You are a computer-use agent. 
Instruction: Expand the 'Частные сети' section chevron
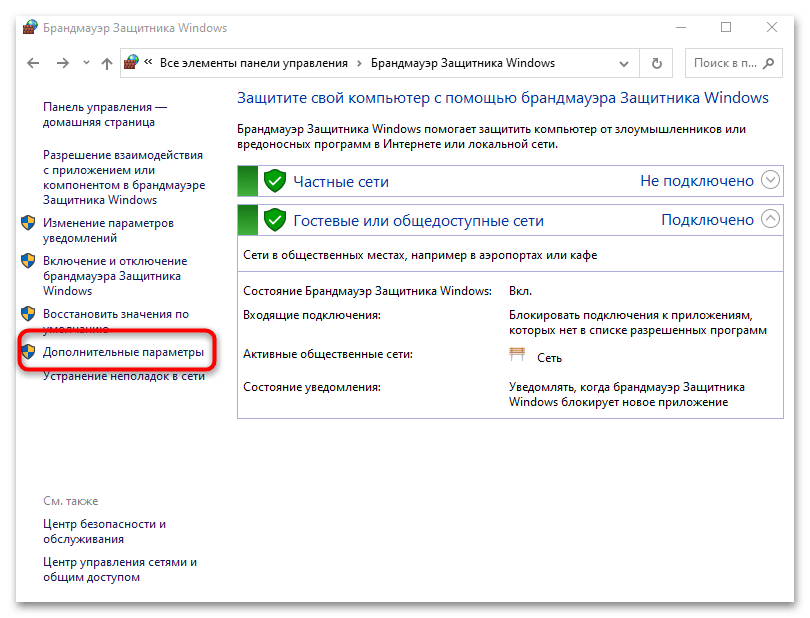pos(770,180)
